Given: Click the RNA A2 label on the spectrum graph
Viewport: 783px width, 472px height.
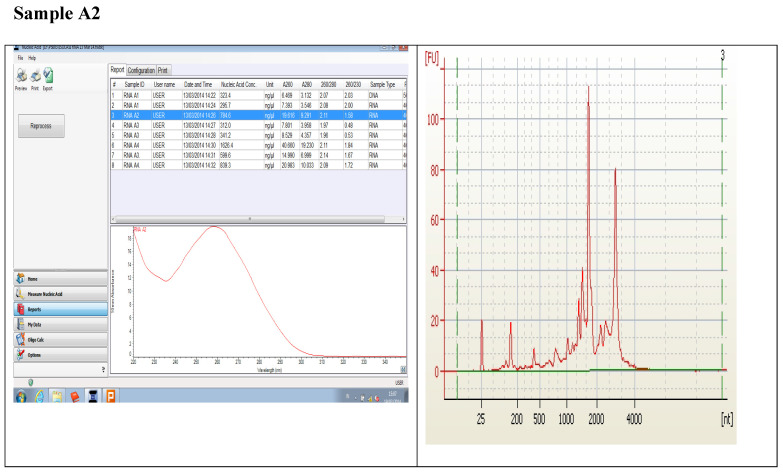Looking at the screenshot, I should (x=140, y=230).
